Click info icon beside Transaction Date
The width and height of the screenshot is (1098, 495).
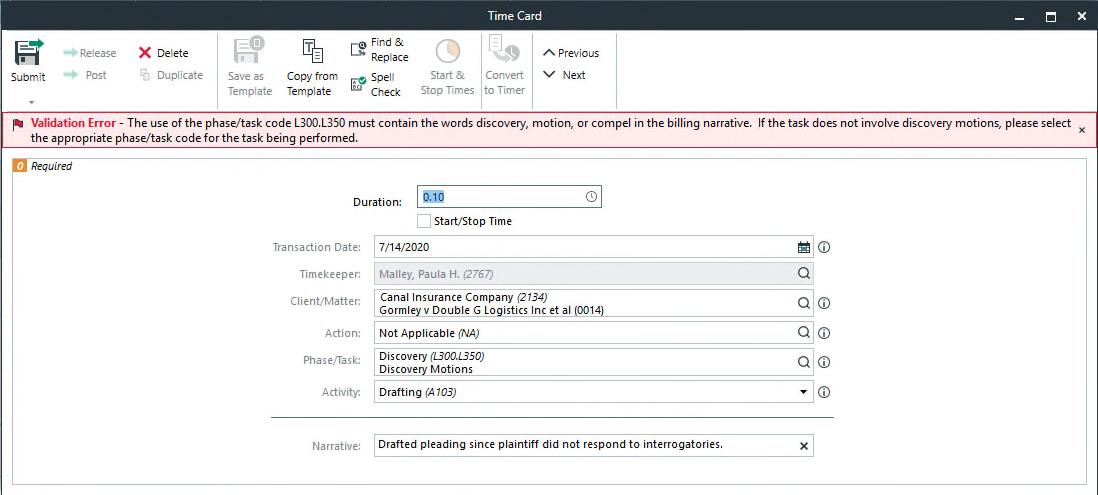(x=824, y=247)
